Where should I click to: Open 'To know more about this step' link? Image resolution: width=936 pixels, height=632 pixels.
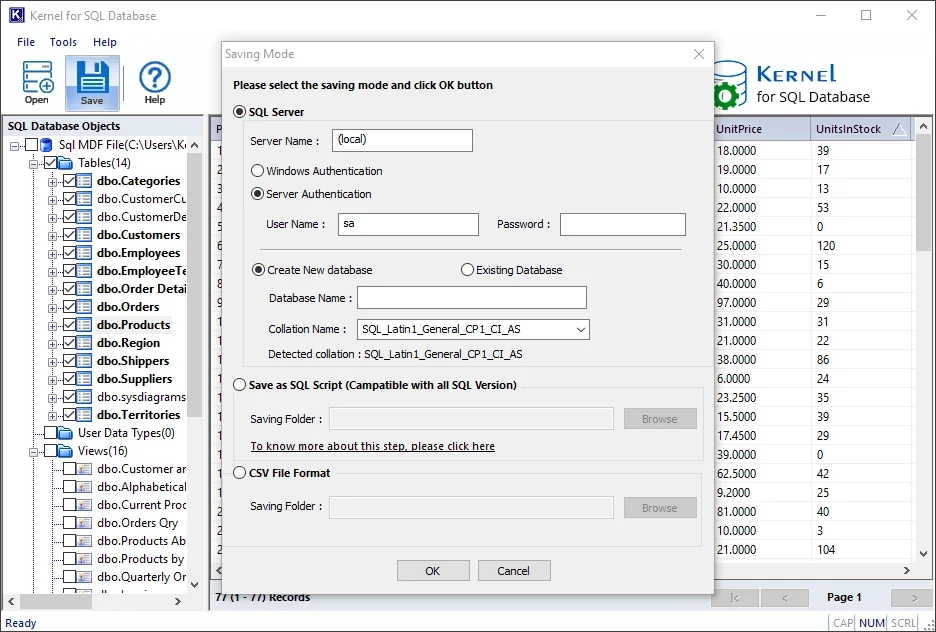372,446
